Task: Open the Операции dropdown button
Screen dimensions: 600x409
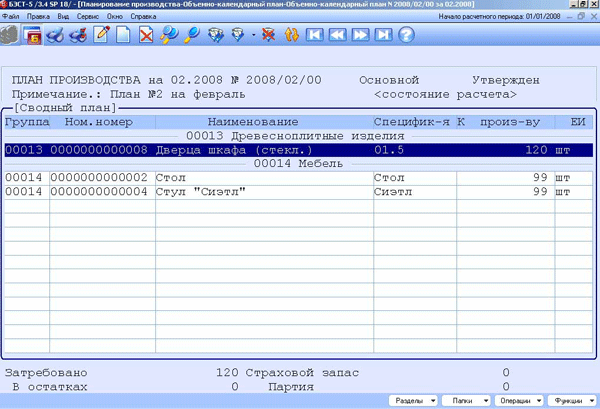Action: tap(519, 401)
